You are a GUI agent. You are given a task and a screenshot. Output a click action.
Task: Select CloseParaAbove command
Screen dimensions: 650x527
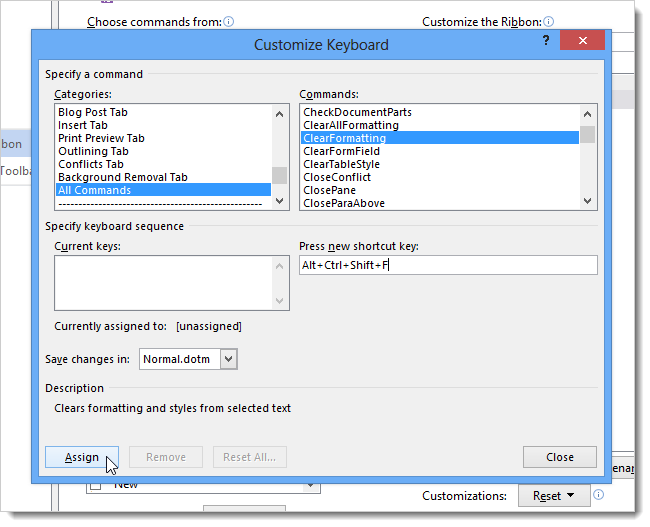(x=440, y=203)
